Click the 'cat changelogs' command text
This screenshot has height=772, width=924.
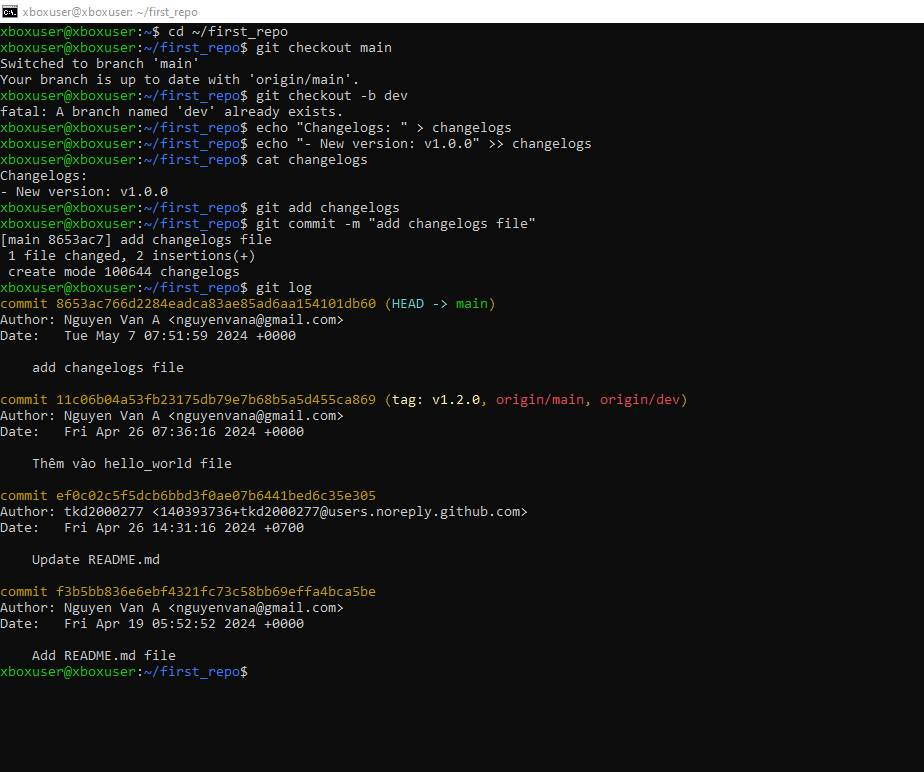point(312,160)
